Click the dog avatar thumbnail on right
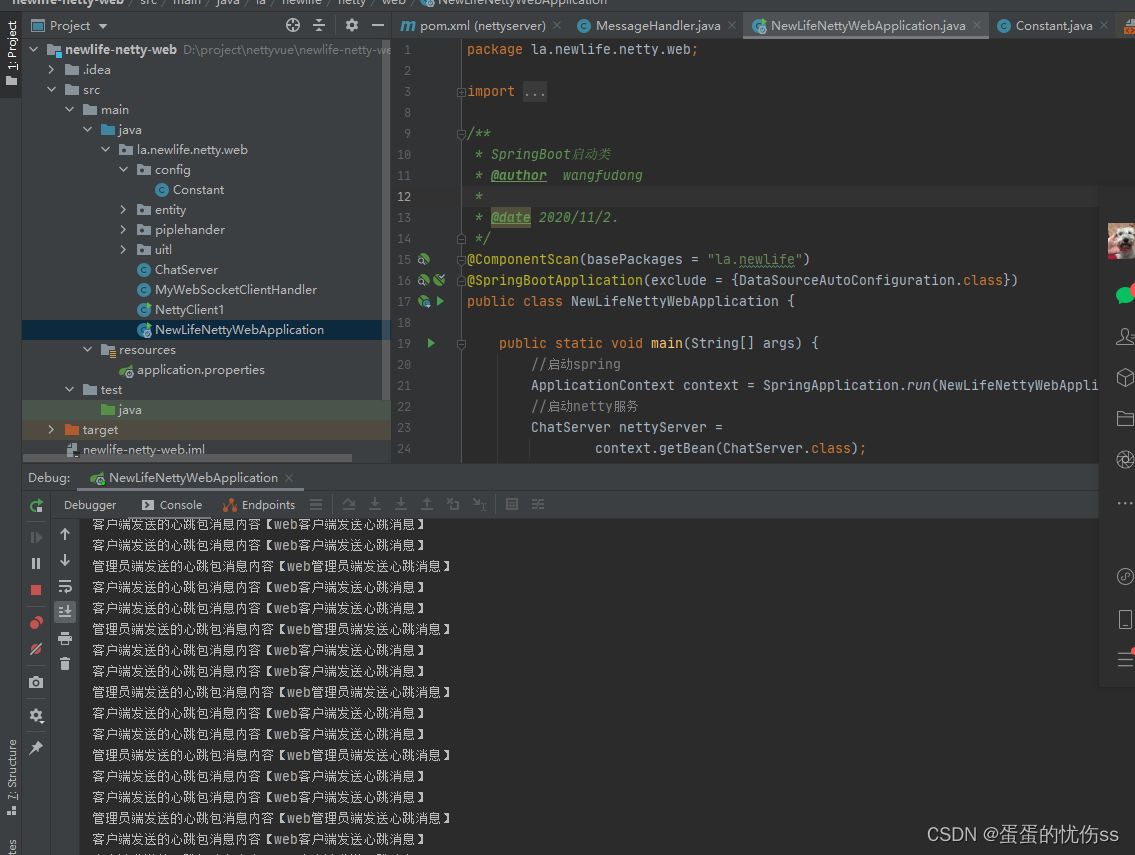The height and width of the screenshot is (855, 1135). [x=1121, y=241]
